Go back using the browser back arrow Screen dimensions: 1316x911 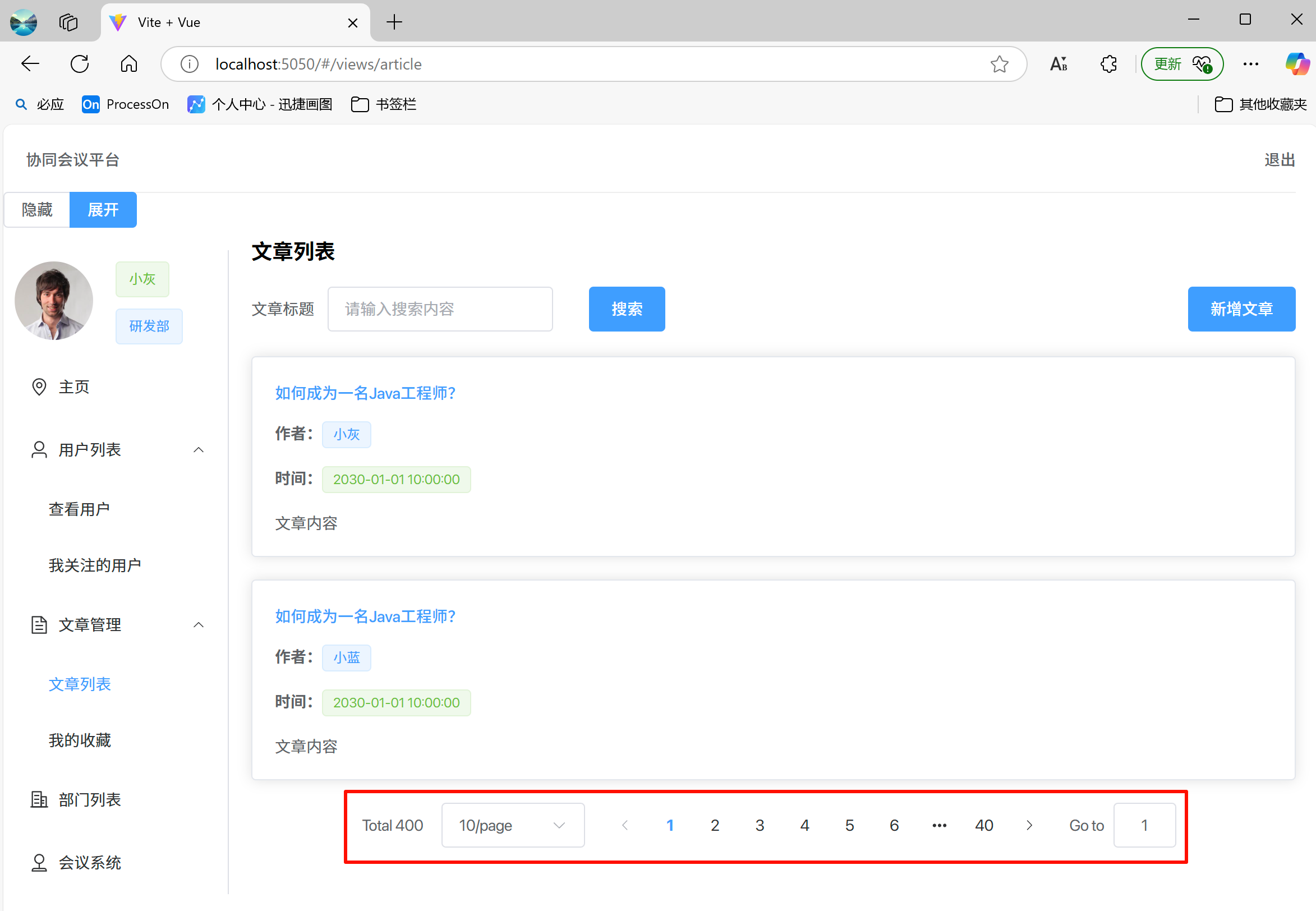point(30,64)
